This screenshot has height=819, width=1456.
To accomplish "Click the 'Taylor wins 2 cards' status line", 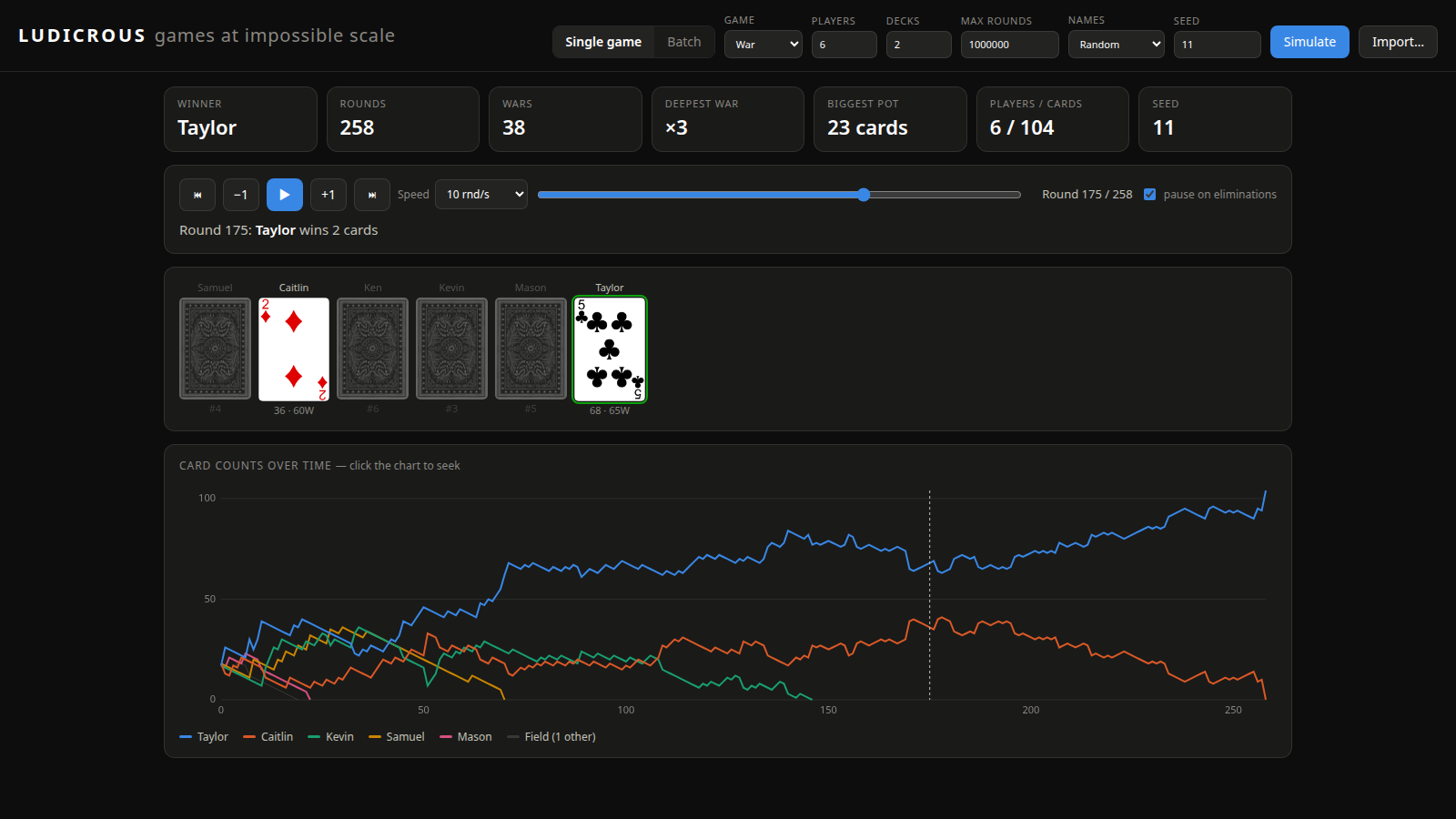I will (x=278, y=230).
